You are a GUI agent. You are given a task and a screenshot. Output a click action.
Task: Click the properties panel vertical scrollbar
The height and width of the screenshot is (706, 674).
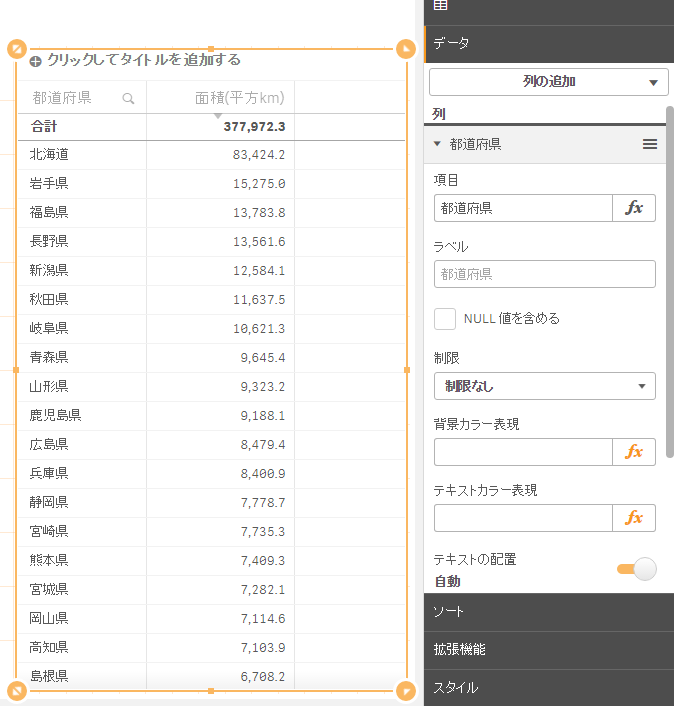click(x=670, y=282)
